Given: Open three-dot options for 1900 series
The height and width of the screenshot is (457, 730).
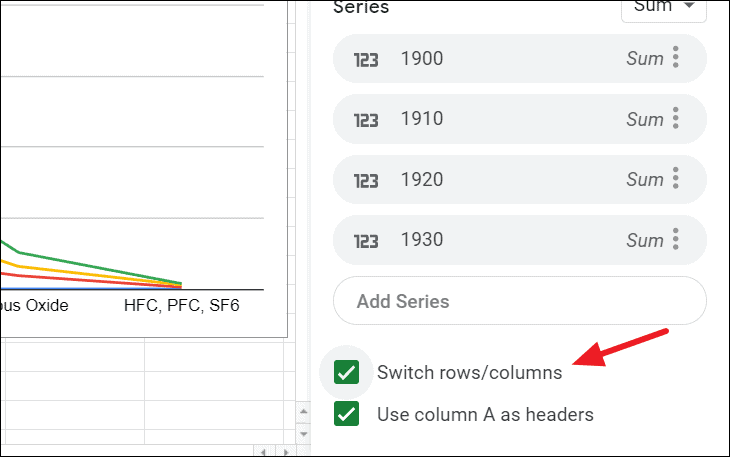Looking at the screenshot, I should coord(676,57).
